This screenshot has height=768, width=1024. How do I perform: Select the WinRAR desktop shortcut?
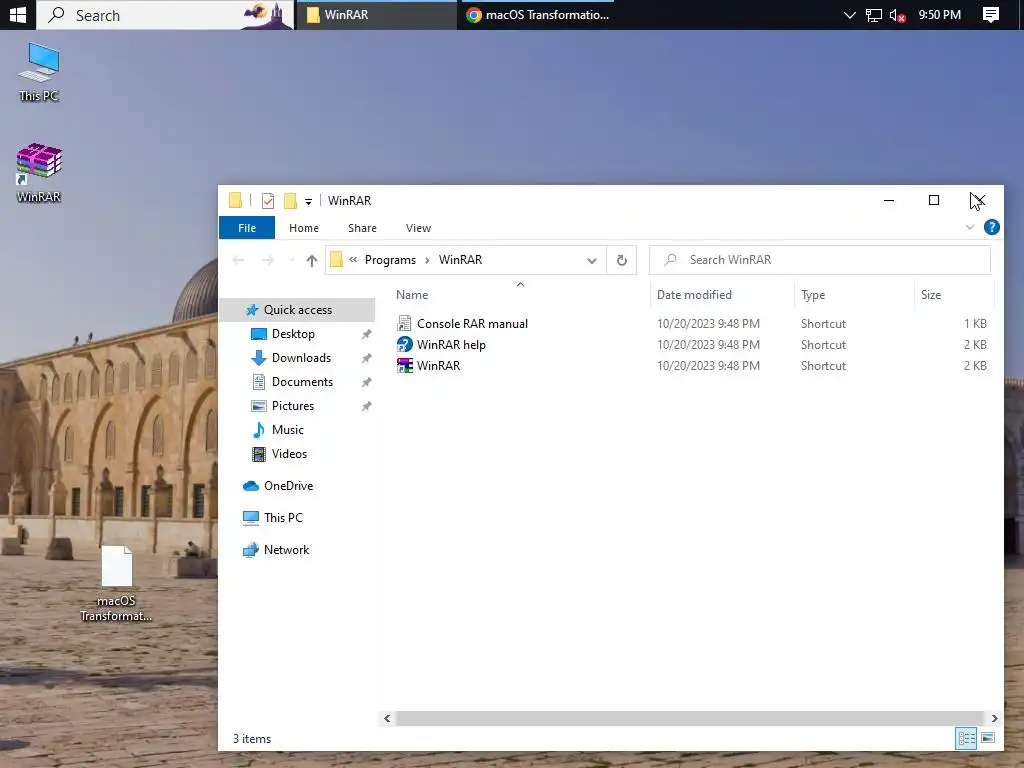(39, 173)
